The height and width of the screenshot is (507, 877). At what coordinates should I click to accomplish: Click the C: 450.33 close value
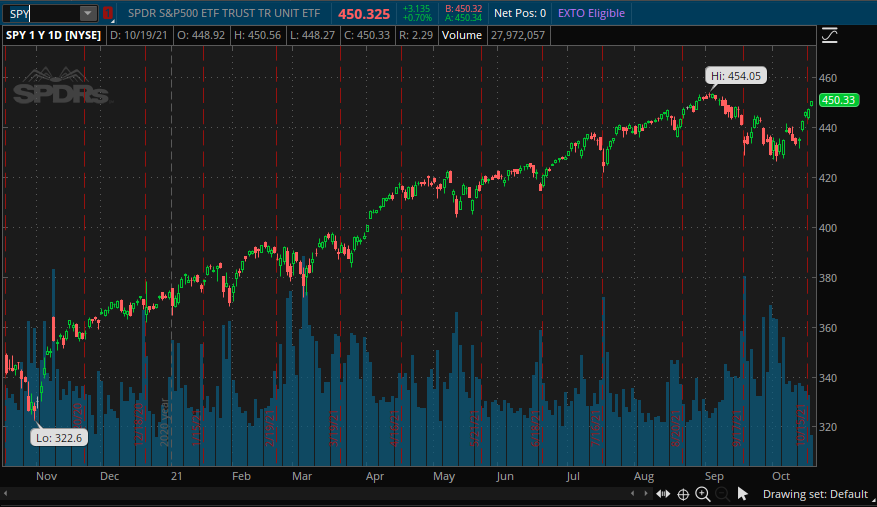point(367,35)
